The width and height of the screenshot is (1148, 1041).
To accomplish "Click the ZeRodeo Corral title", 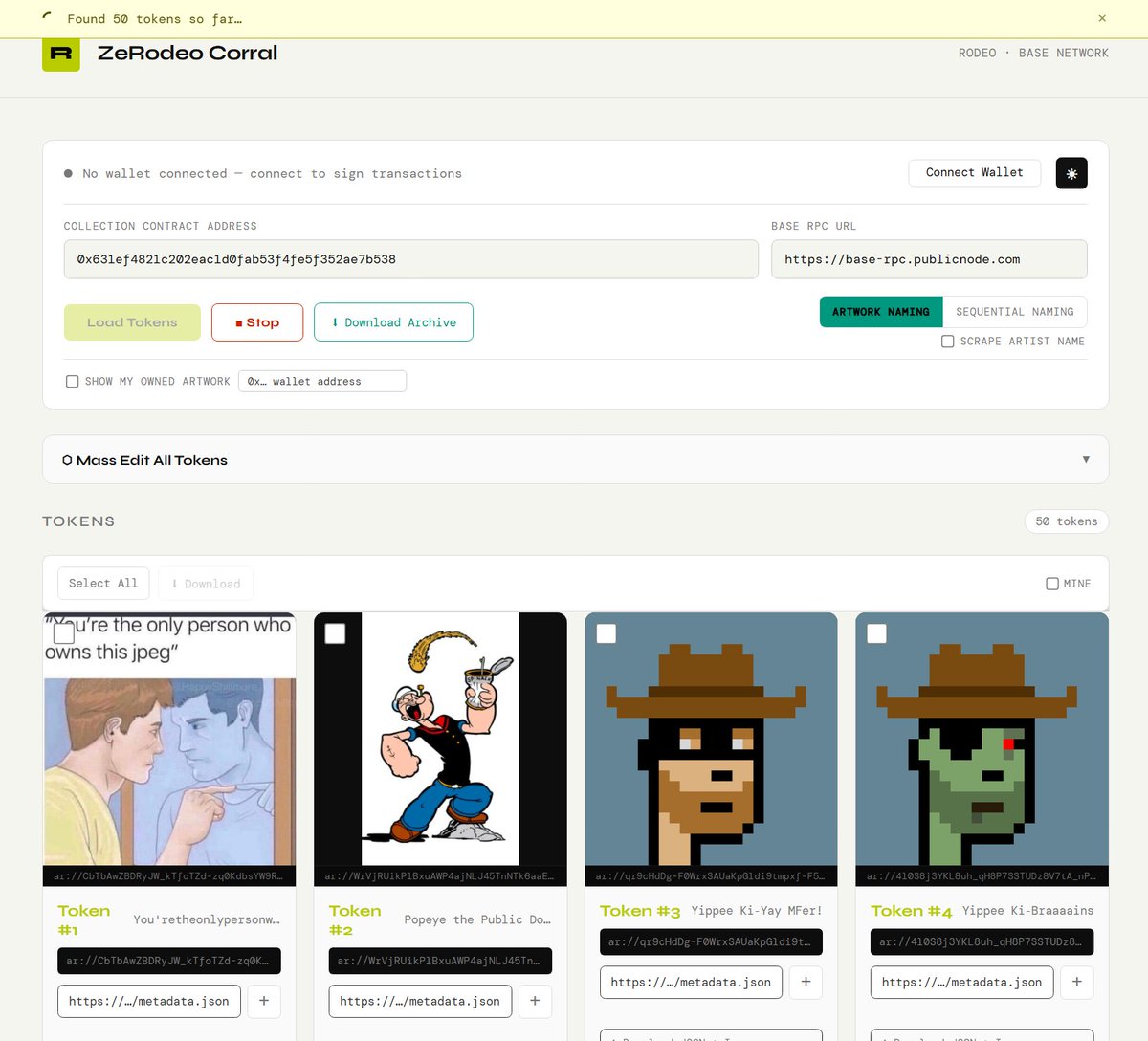I will 188,54.
